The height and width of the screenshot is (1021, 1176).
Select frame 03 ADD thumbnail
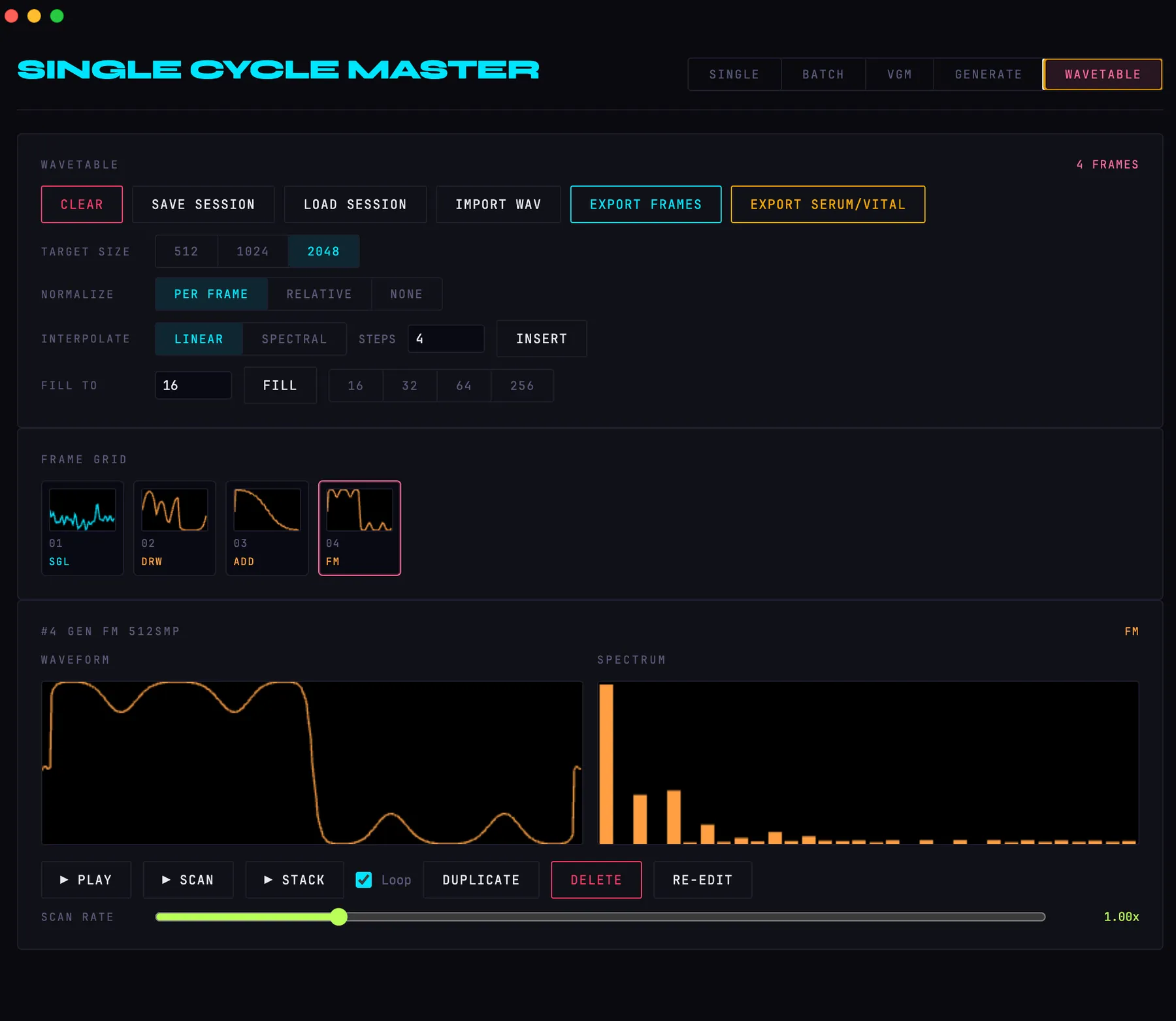tap(267, 528)
